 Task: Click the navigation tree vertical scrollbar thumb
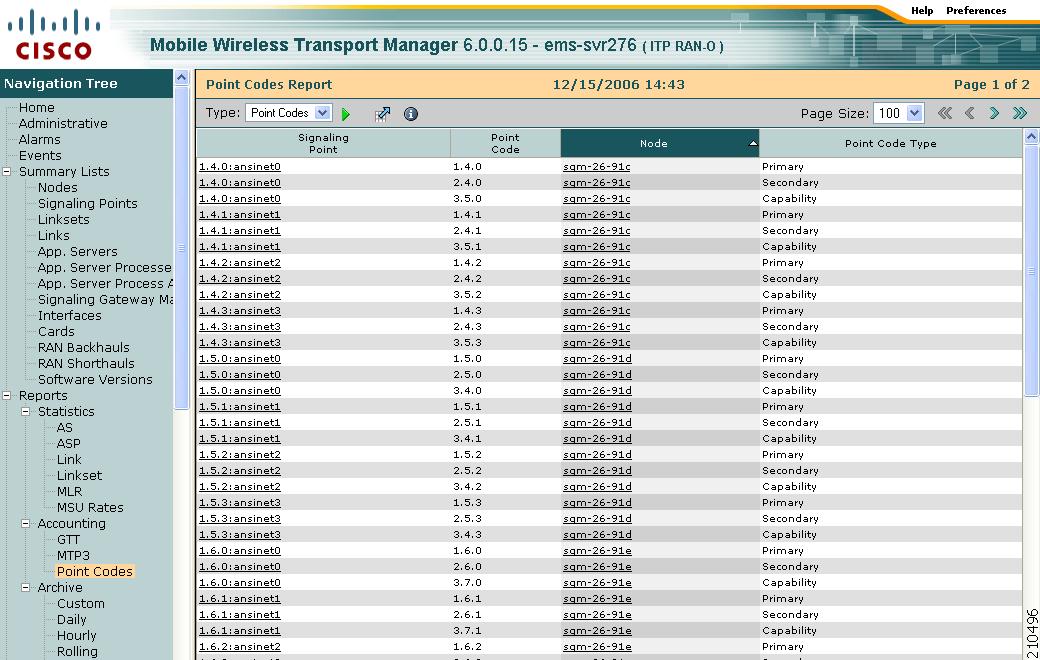point(182,247)
